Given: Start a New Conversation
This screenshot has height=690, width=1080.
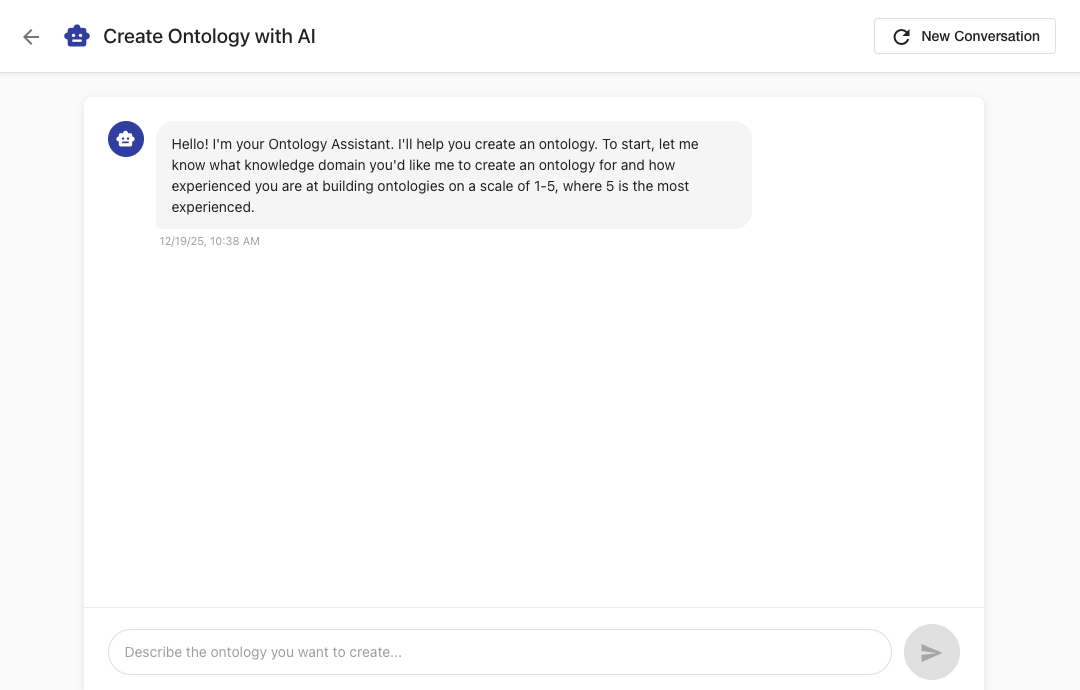Looking at the screenshot, I should [x=964, y=36].
